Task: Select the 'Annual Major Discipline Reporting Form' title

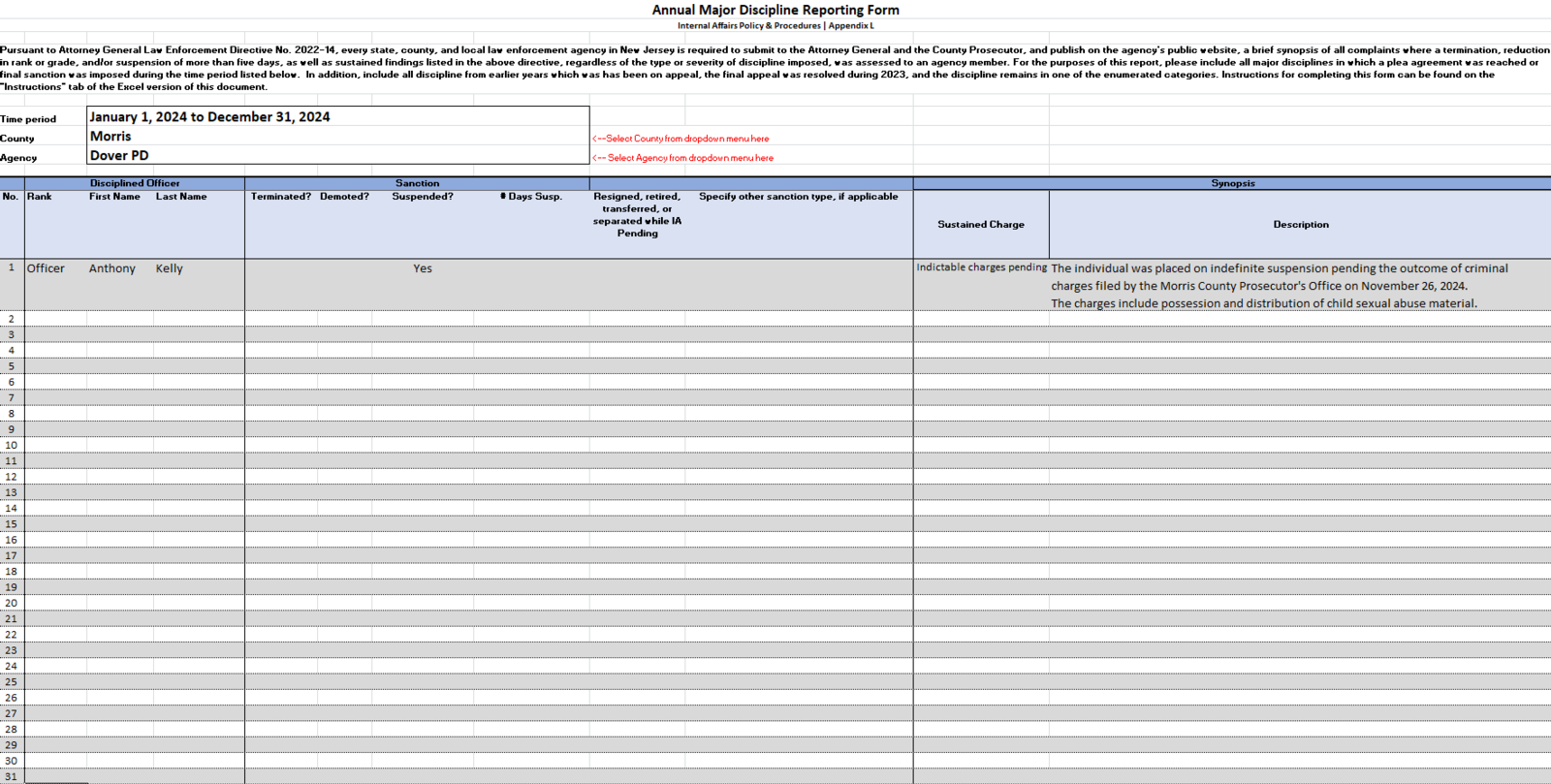Action: point(775,10)
